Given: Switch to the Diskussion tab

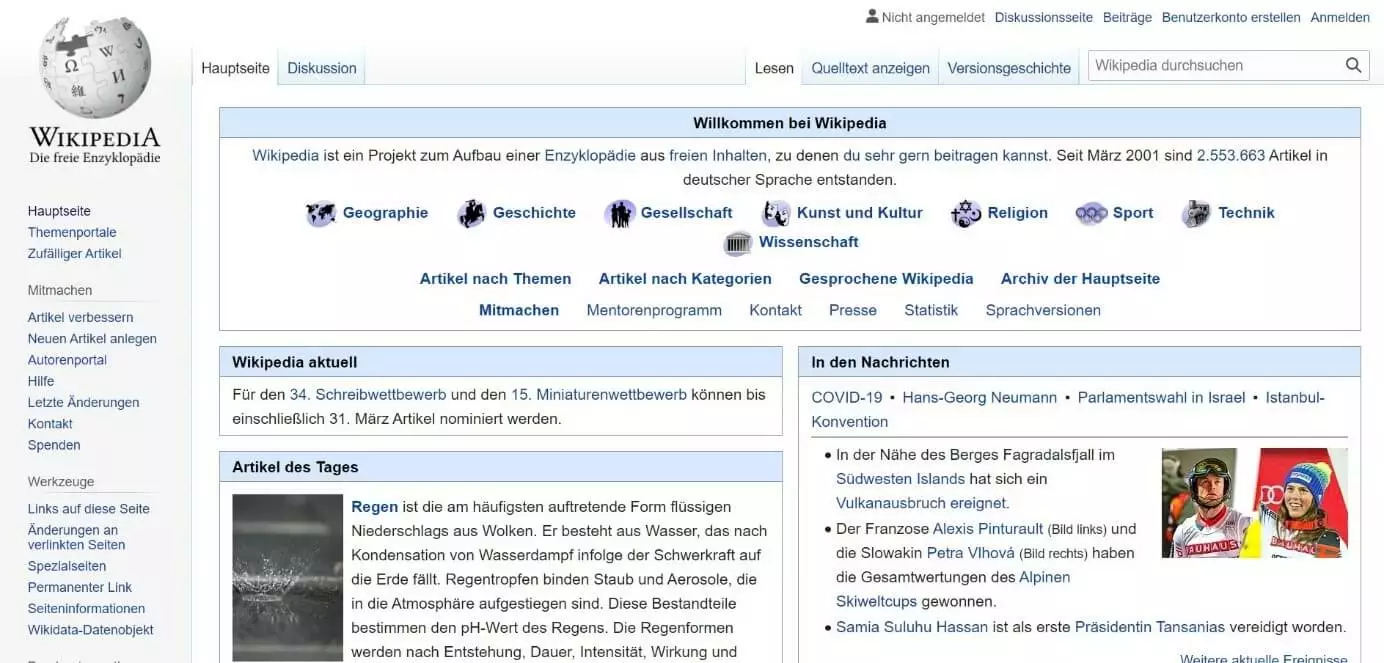Looking at the screenshot, I should 322,68.
